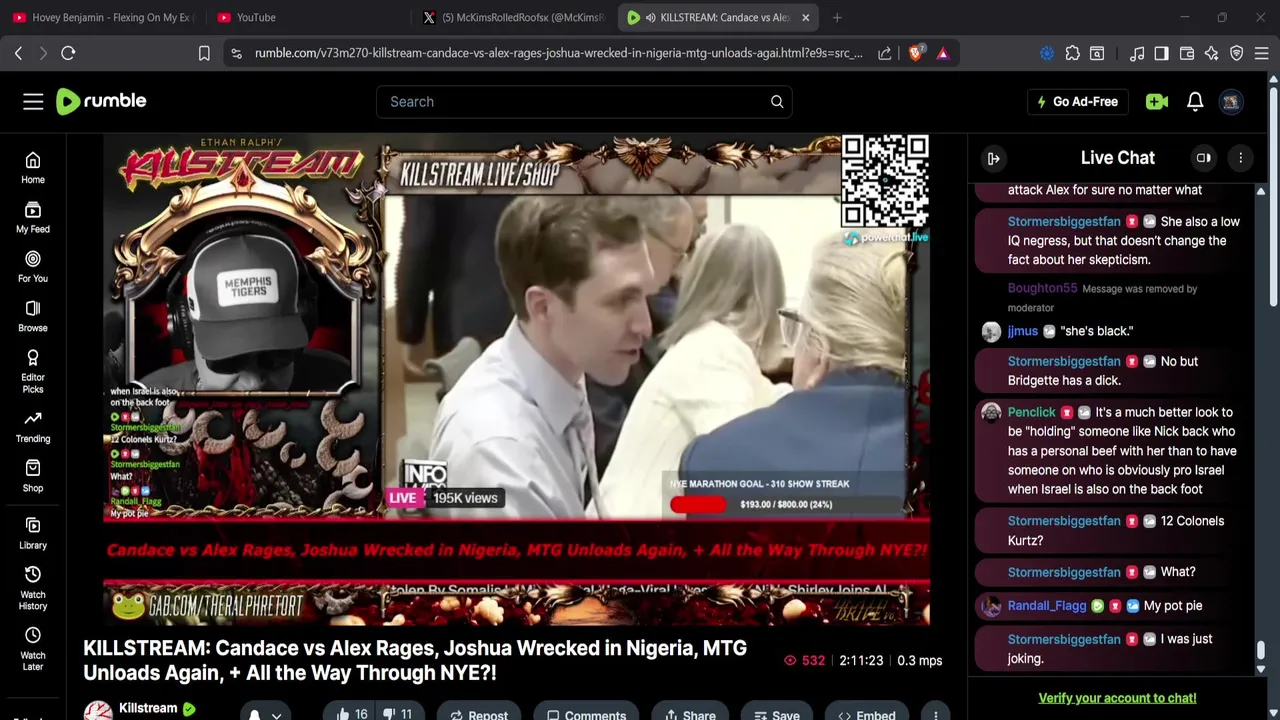The image size is (1280, 720).
Task: Open Watch Later in sidebar
Action: click(33, 649)
